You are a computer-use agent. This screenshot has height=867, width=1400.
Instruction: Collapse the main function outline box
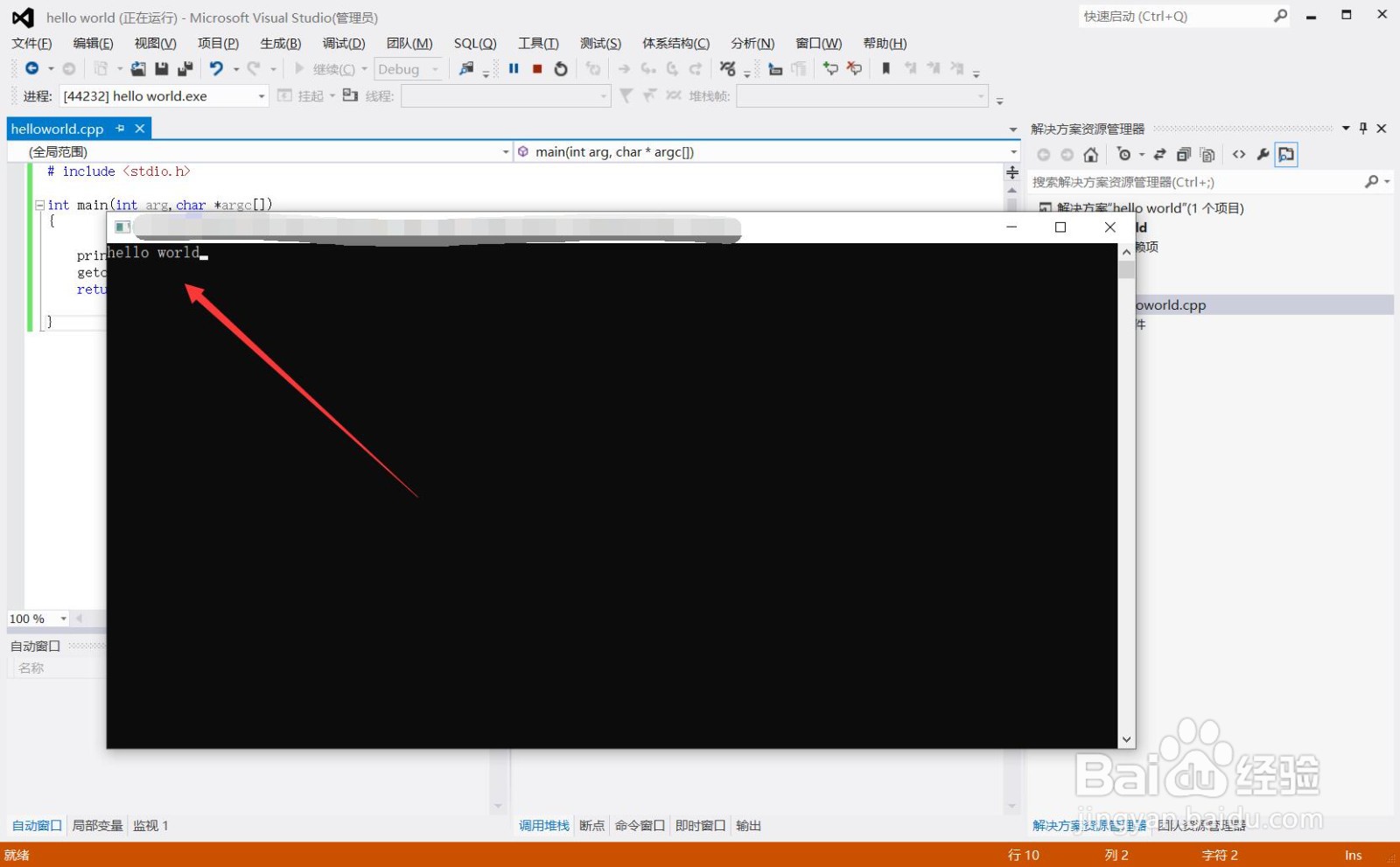point(39,205)
